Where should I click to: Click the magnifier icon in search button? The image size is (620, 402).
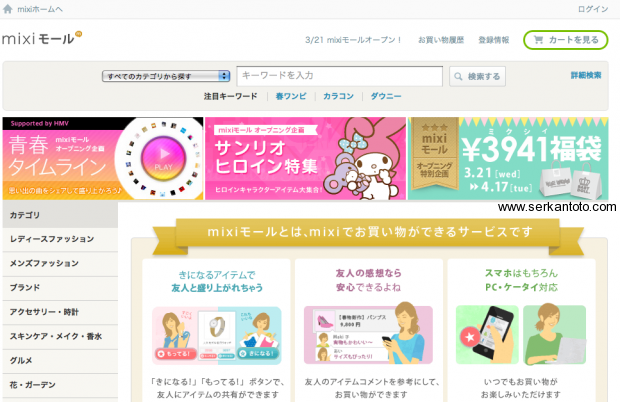[458, 76]
